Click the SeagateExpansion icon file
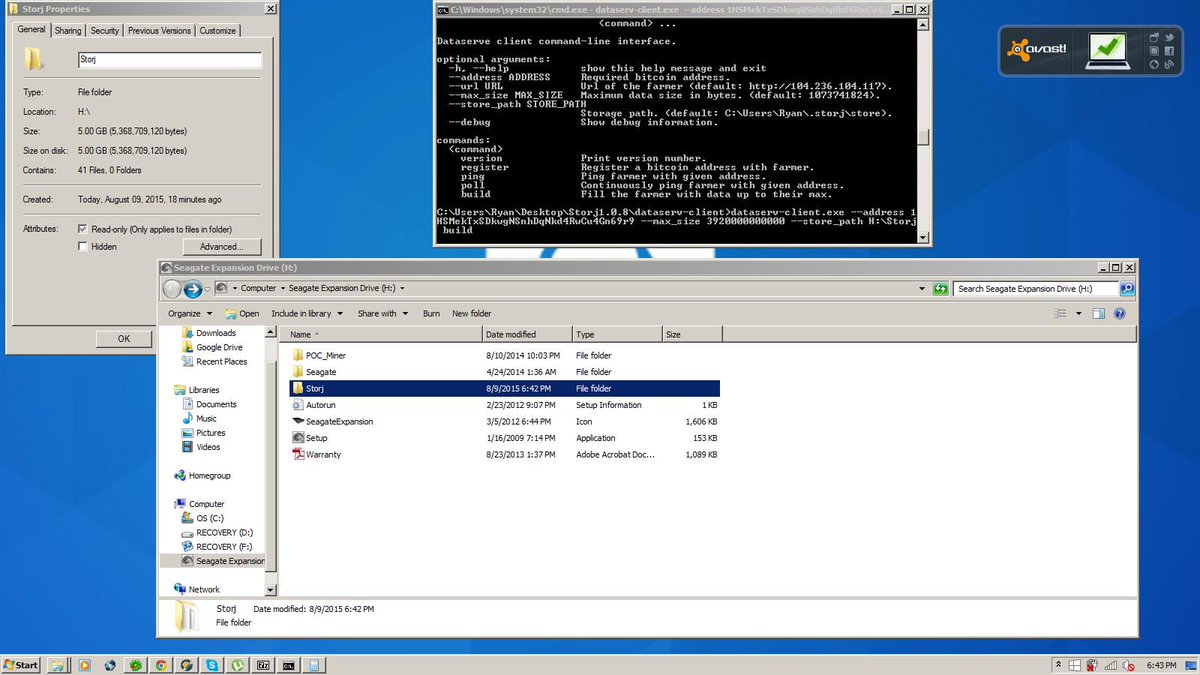 coord(297,421)
